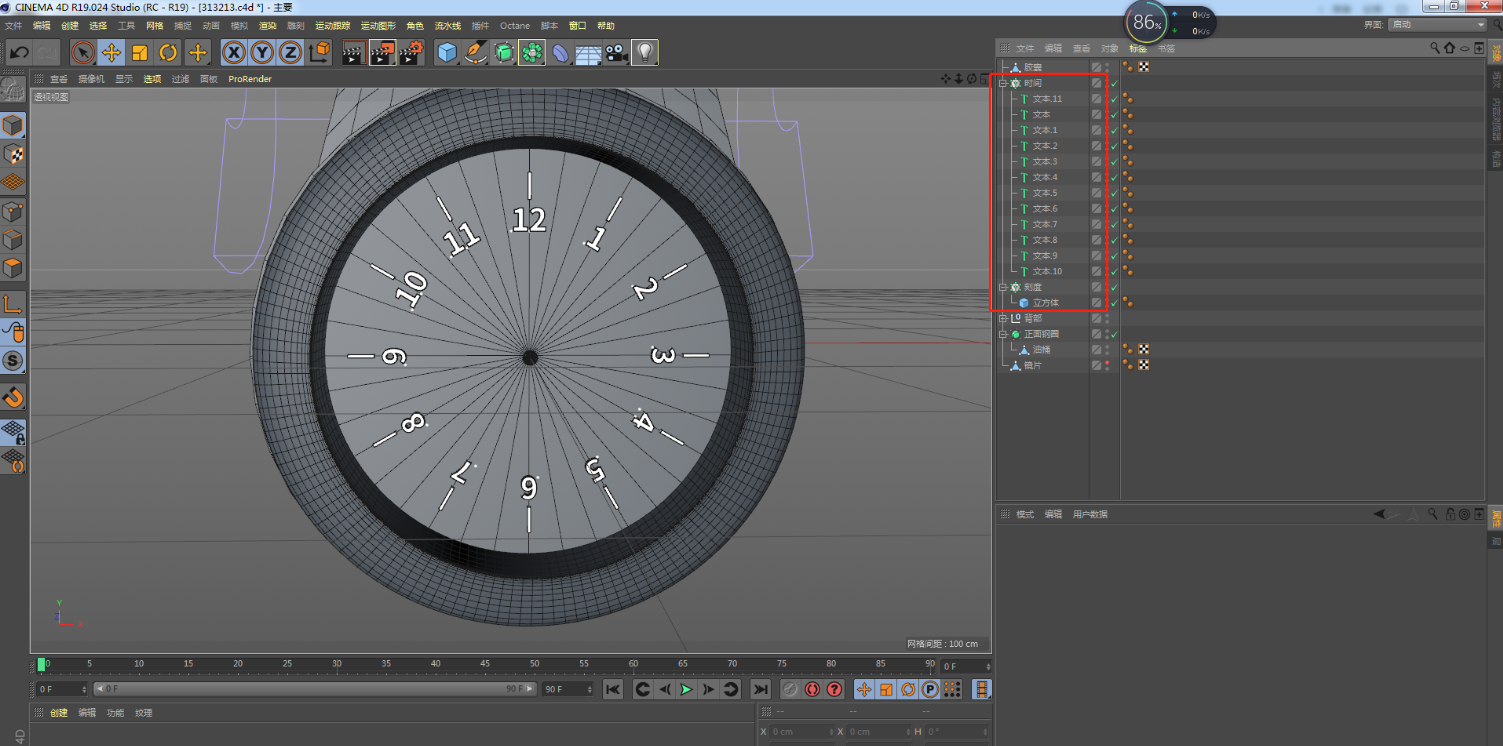Select the 立方体 object in tree
1503x746 pixels.
click(x=1045, y=303)
